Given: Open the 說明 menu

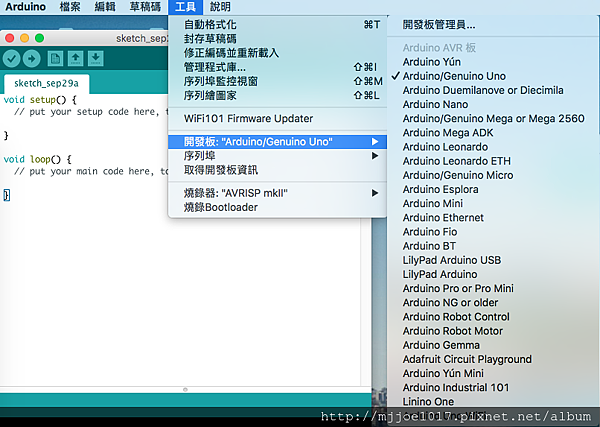Looking at the screenshot, I should (x=220, y=7).
